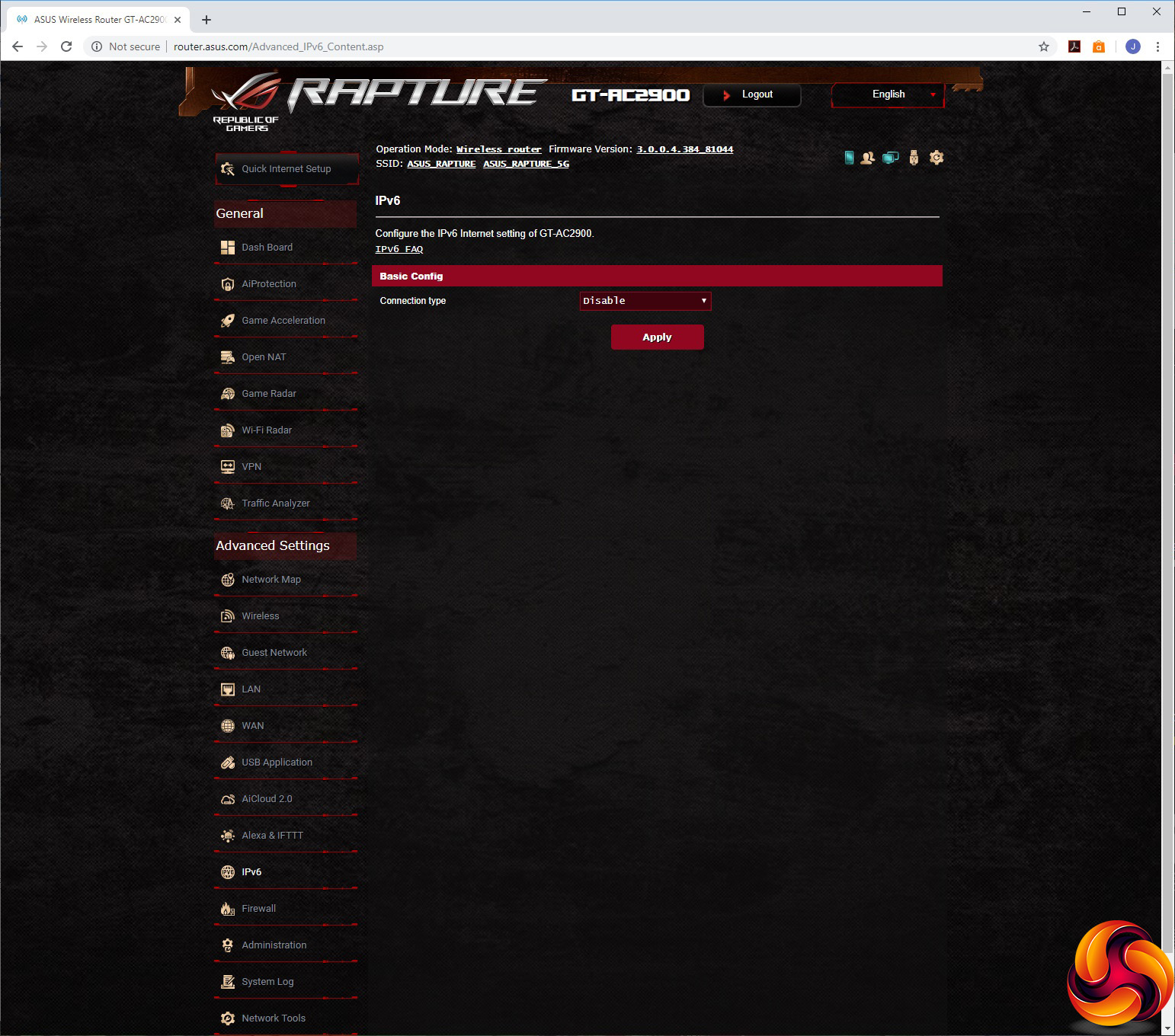This screenshot has width=1175, height=1036.
Task: Go back with the browser back arrow
Action: [18, 46]
